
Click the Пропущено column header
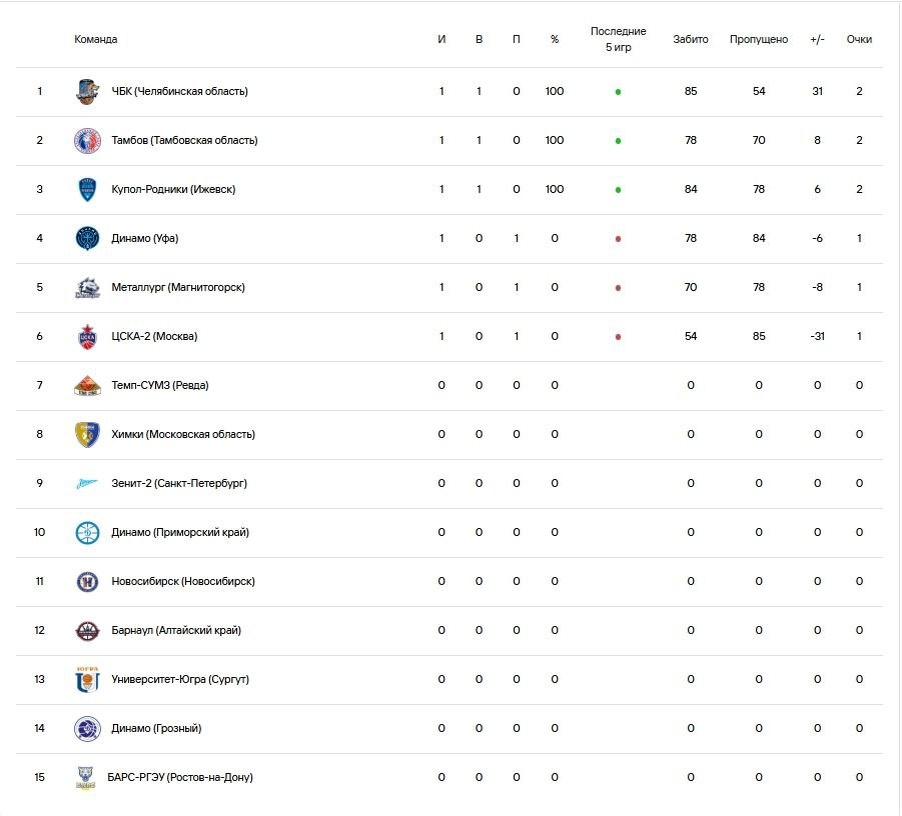pos(759,39)
